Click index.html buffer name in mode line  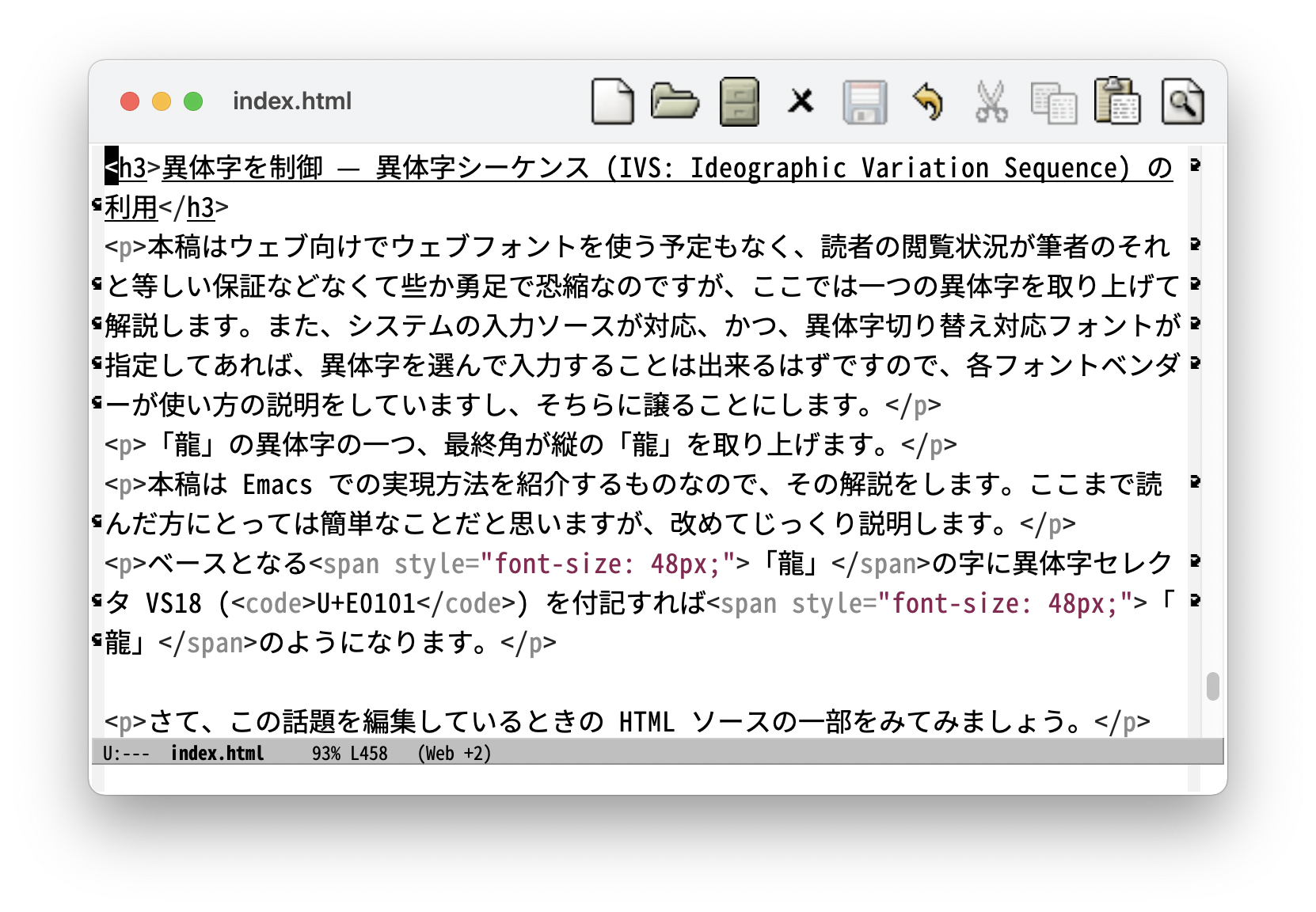coord(217,753)
